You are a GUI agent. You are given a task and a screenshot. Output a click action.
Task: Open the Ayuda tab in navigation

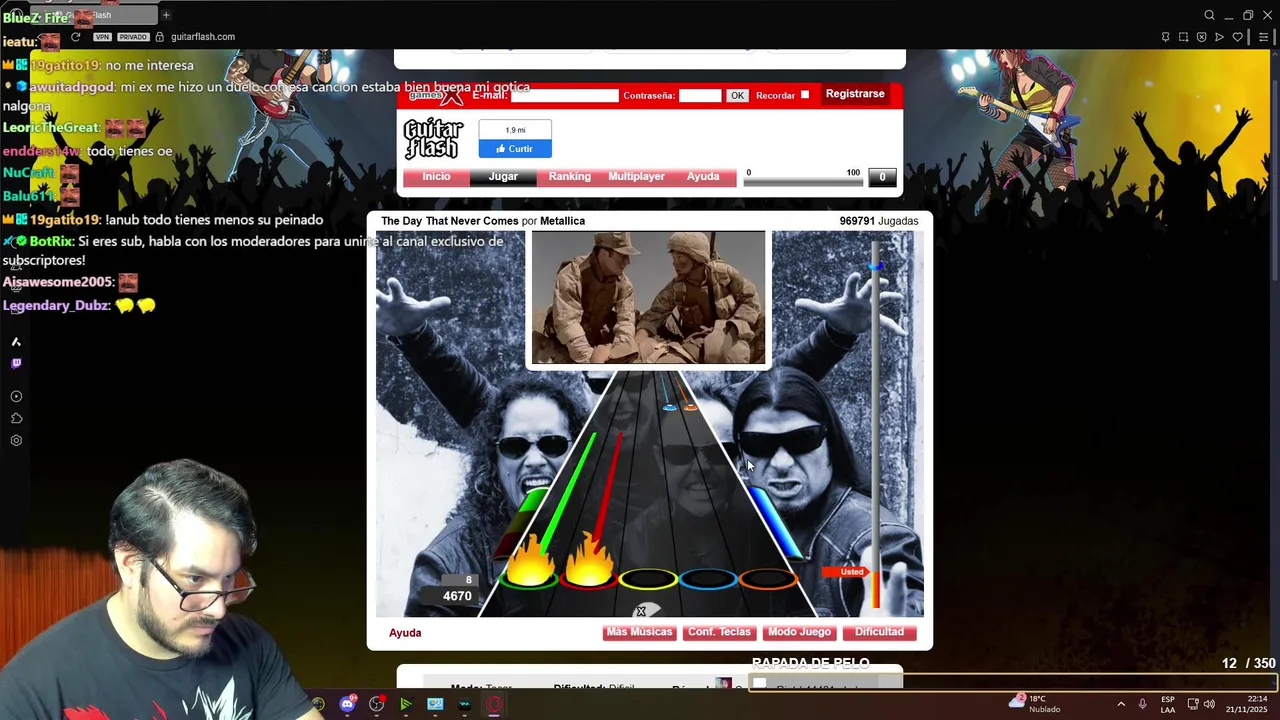(703, 177)
